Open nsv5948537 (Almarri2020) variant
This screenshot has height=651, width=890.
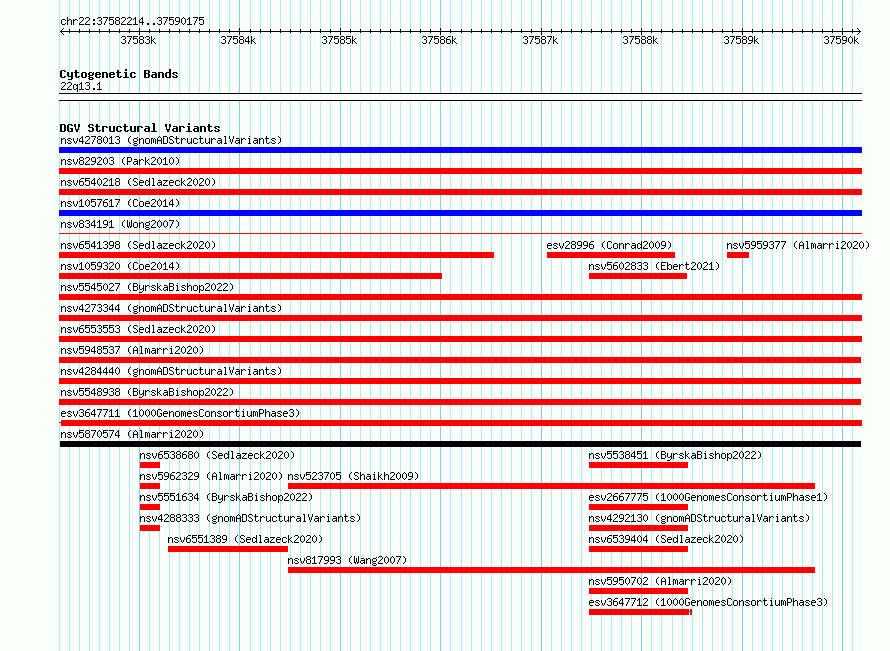pyautogui.click(x=132, y=350)
